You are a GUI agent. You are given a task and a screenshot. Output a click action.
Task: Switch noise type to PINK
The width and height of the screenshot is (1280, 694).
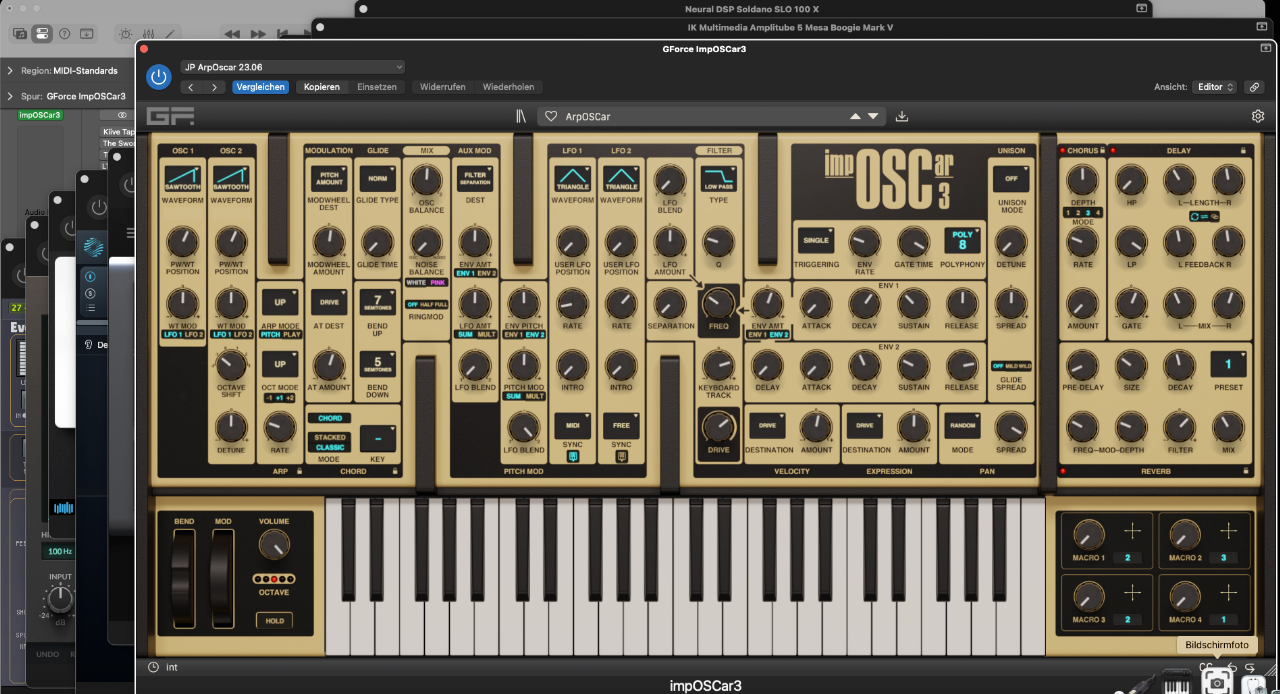[438, 283]
